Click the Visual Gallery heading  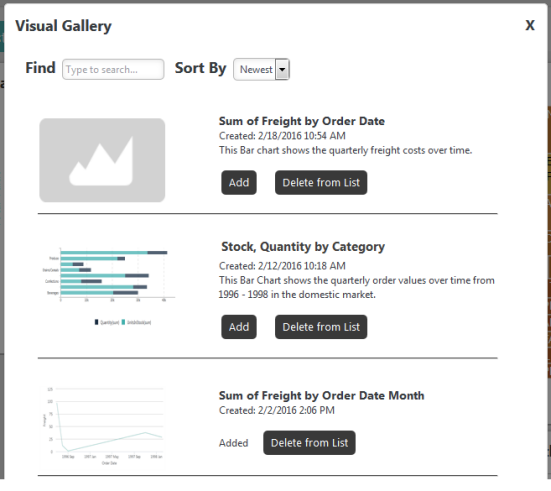point(63,26)
